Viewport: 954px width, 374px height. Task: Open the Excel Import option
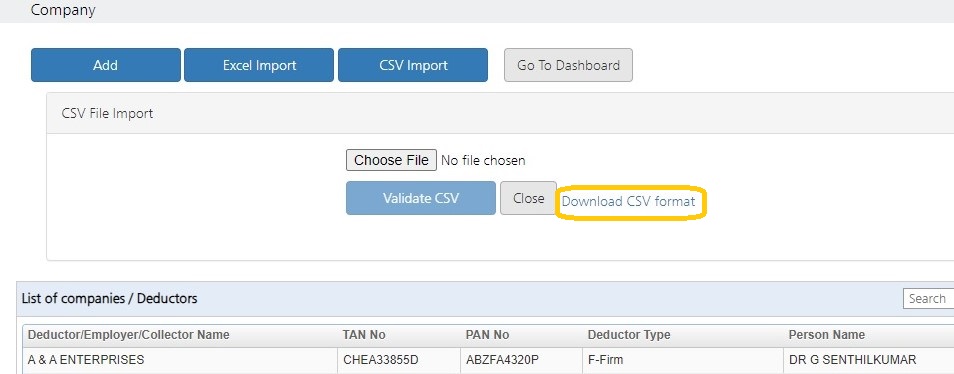click(259, 65)
